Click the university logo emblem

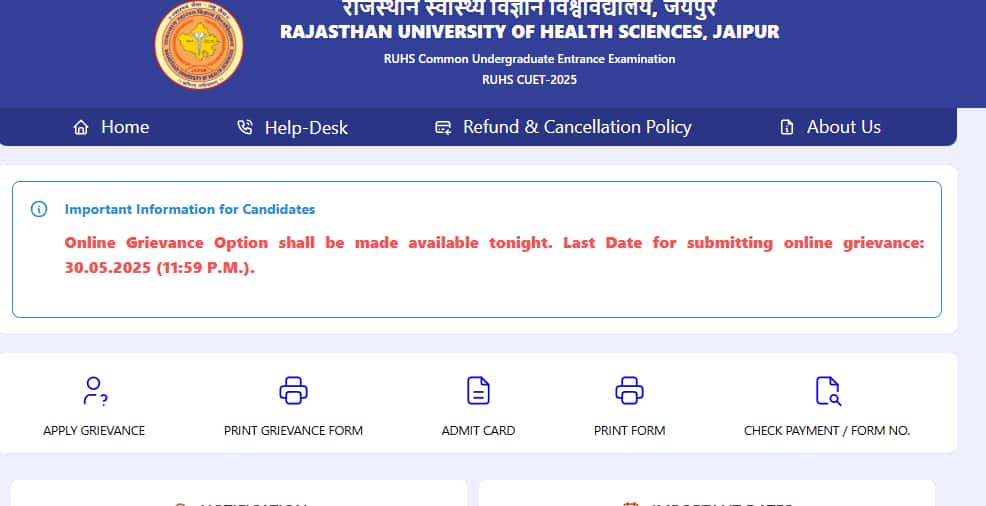point(198,46)
